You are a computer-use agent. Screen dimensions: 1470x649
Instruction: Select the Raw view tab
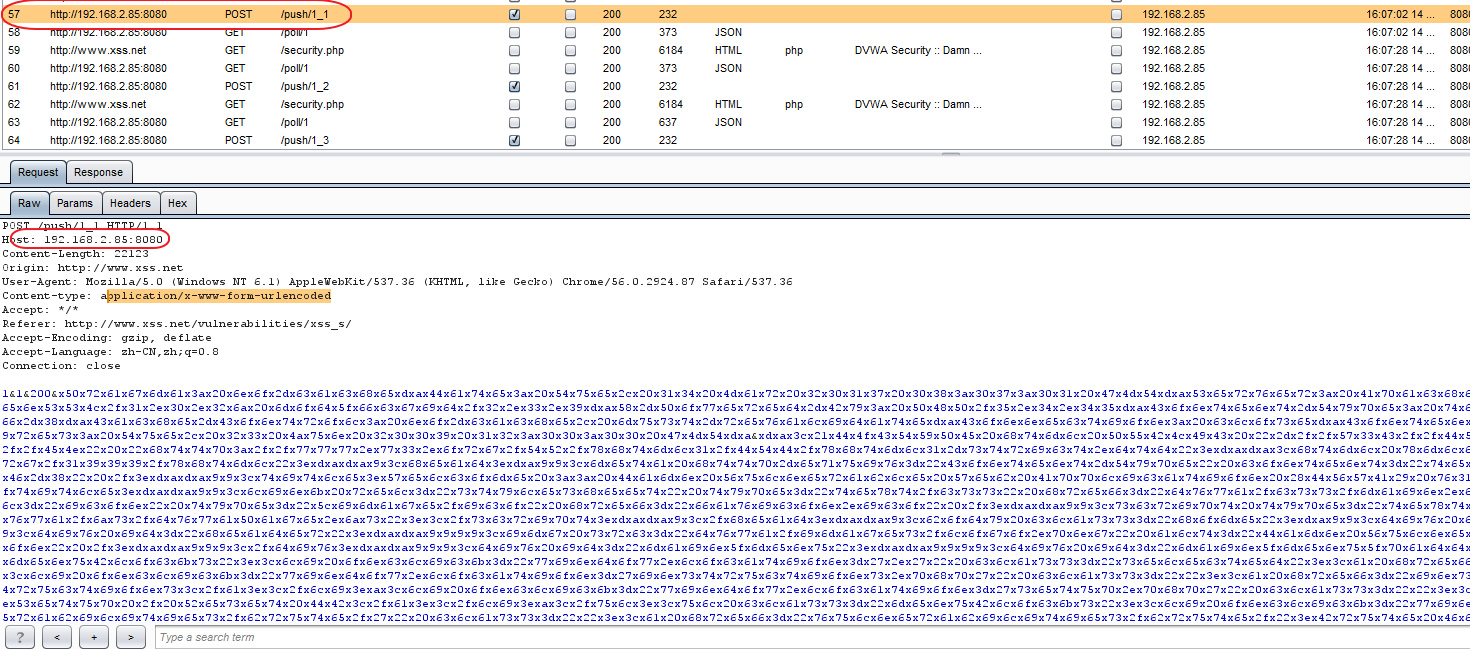point(29,203)
